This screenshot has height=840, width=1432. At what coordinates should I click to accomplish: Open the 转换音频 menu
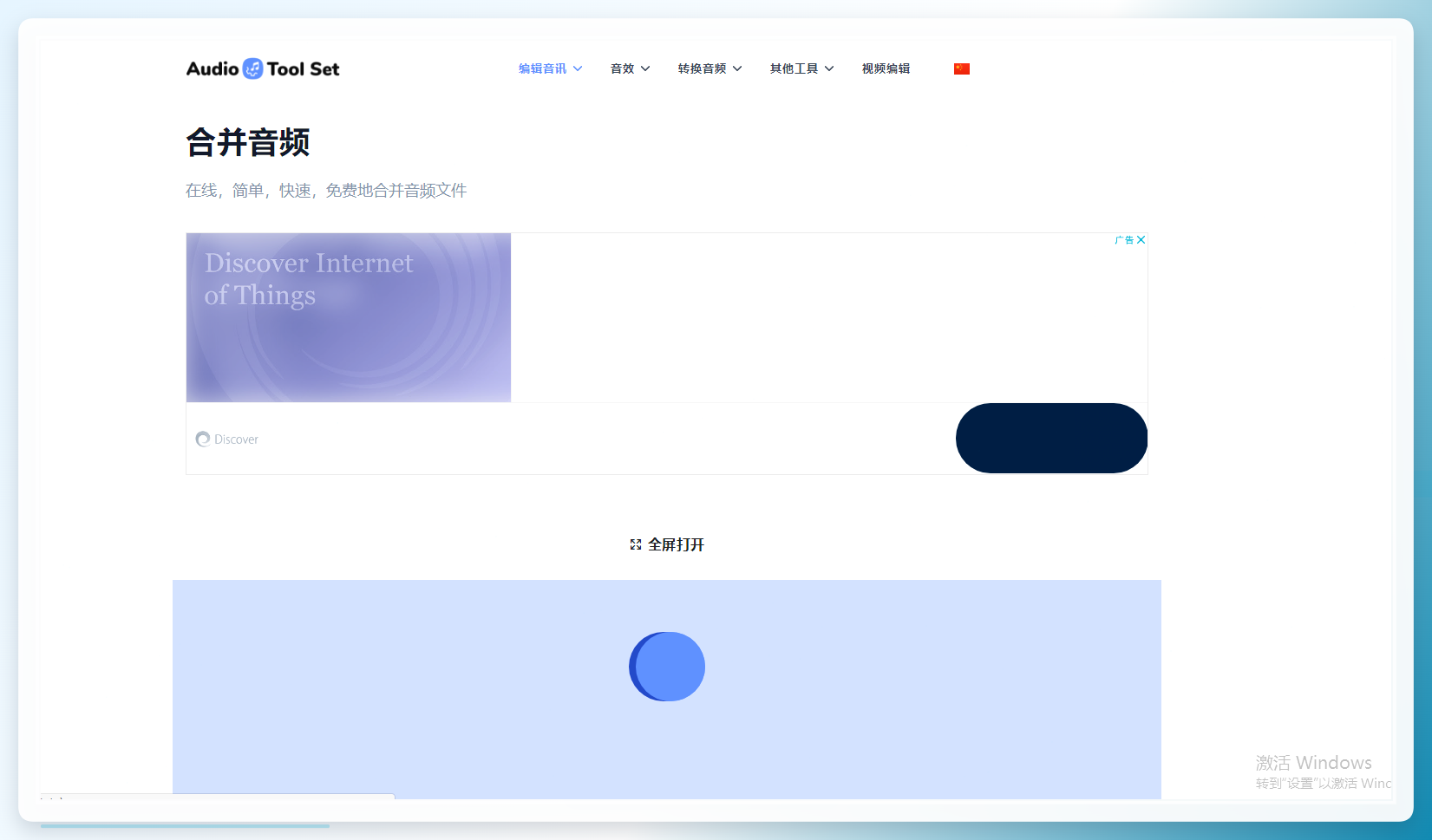click(x=702, y=68)
